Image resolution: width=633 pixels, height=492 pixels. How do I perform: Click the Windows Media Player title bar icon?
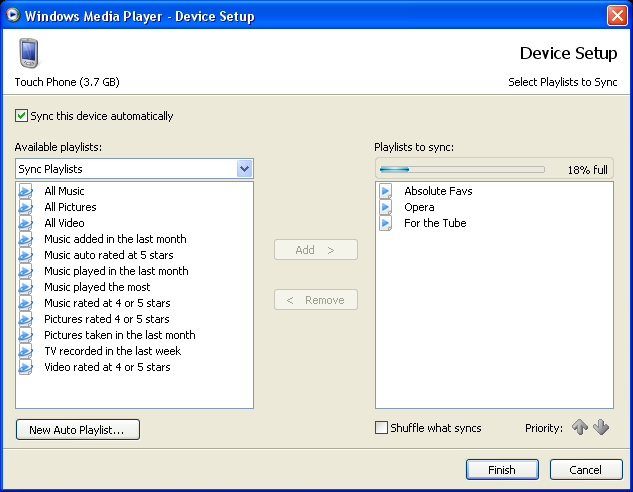[x=13, y=15]
